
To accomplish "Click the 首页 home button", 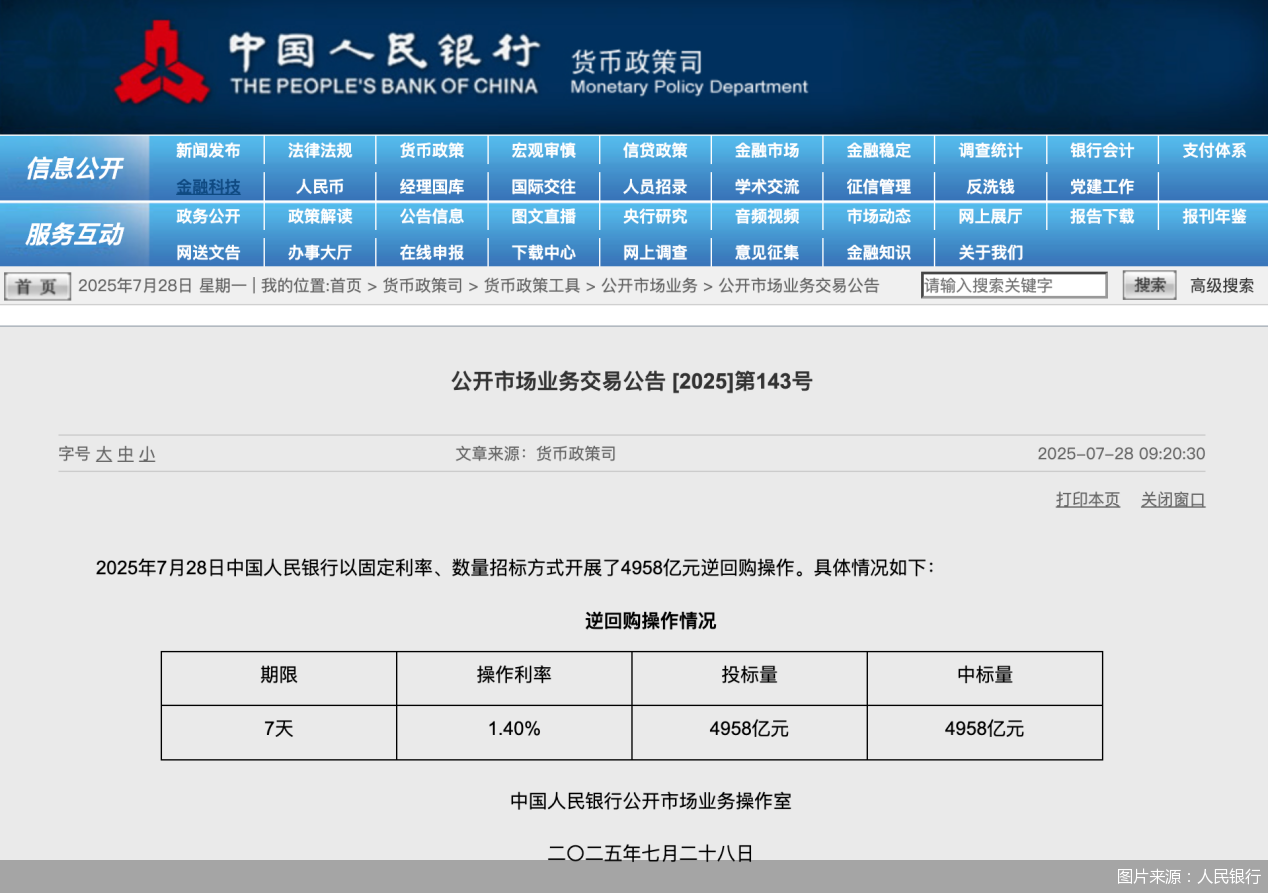I will click(x=37, y=287).
